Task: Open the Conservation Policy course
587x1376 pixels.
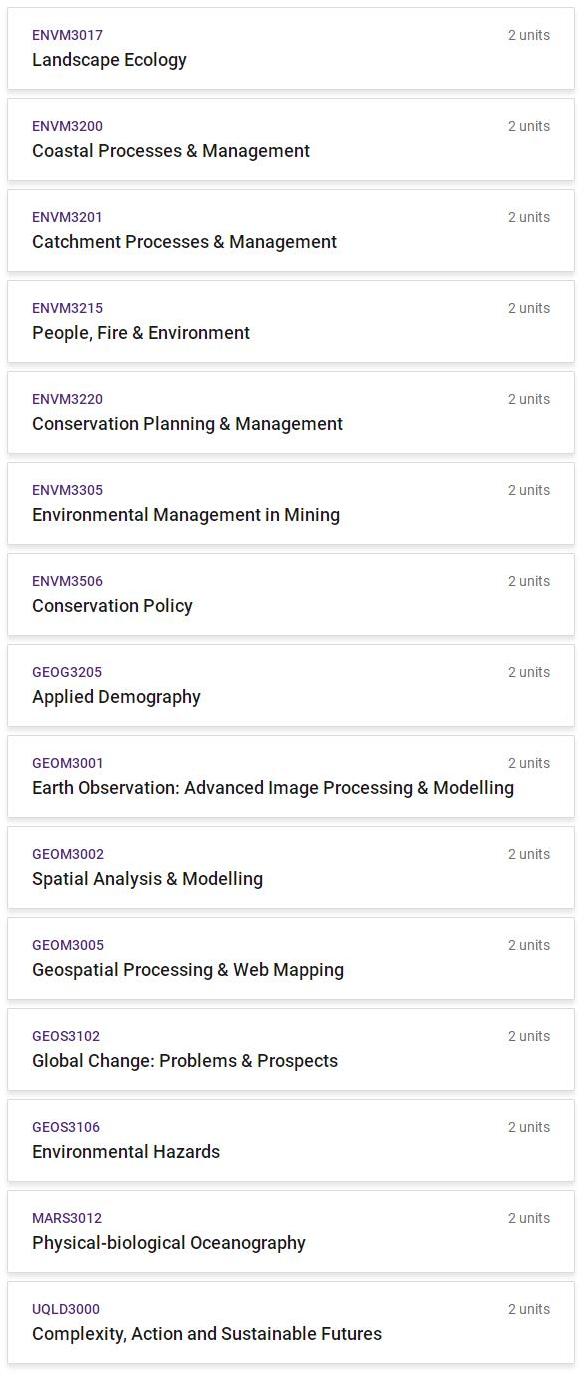Action: 291,595
